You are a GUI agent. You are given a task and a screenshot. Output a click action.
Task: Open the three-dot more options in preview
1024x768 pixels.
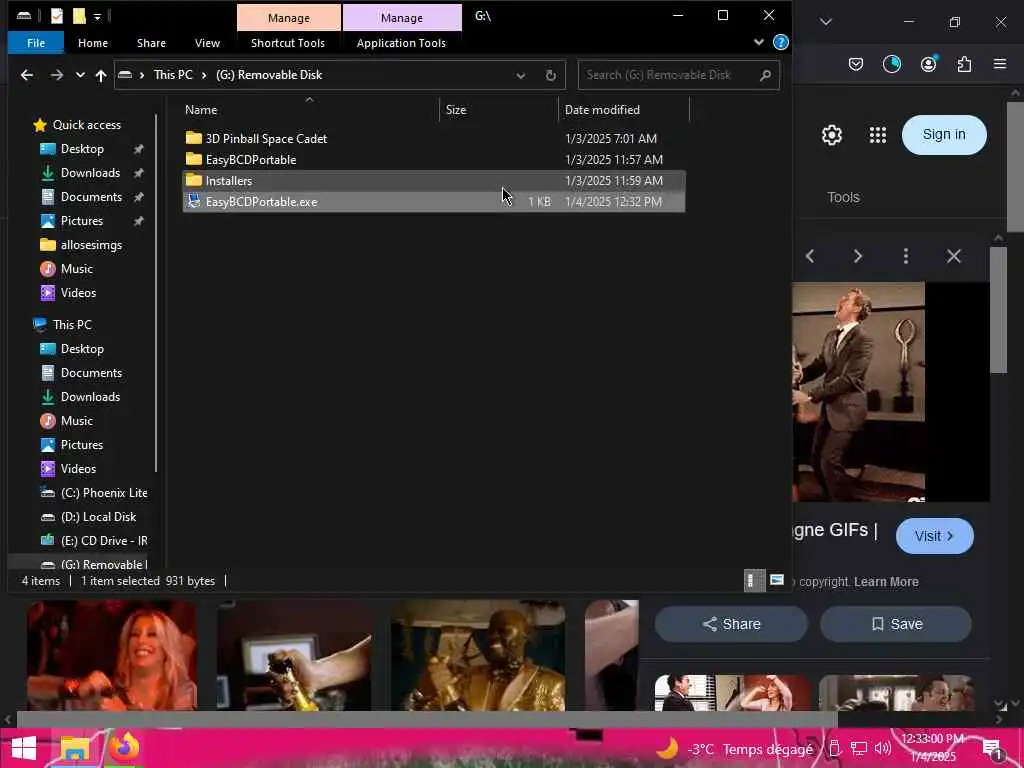[x=906, y=256]
